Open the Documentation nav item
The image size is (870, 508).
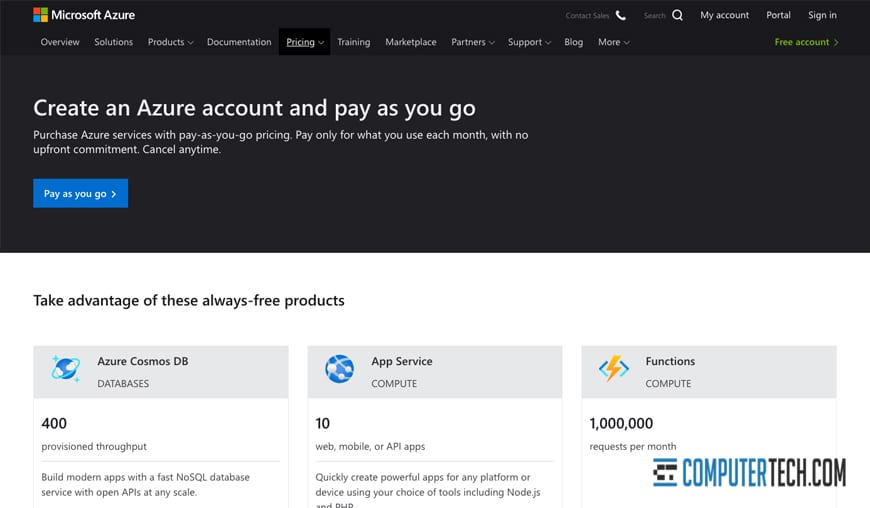(x=239, y=42)
